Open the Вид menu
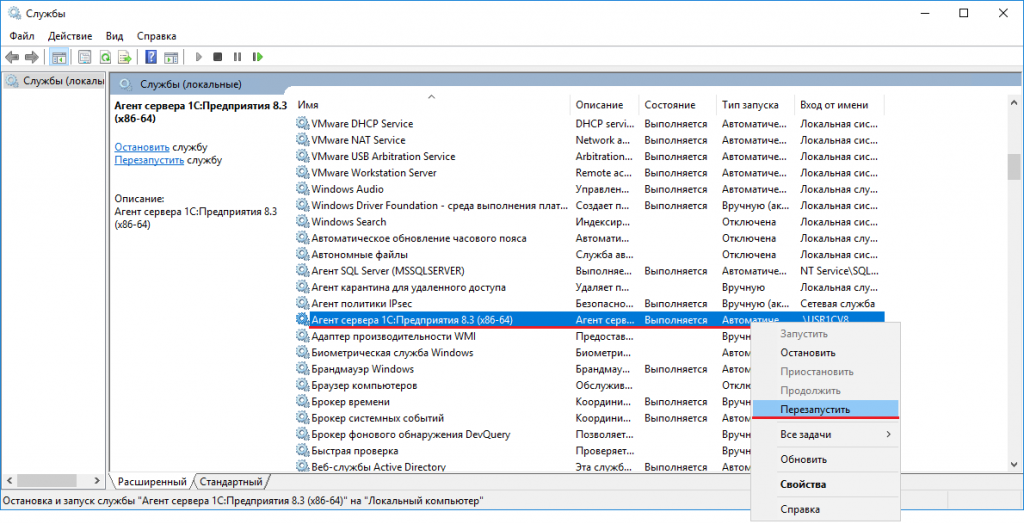Screen dimensions: 1024x524 pyautogui.click(x=114, y=36)
